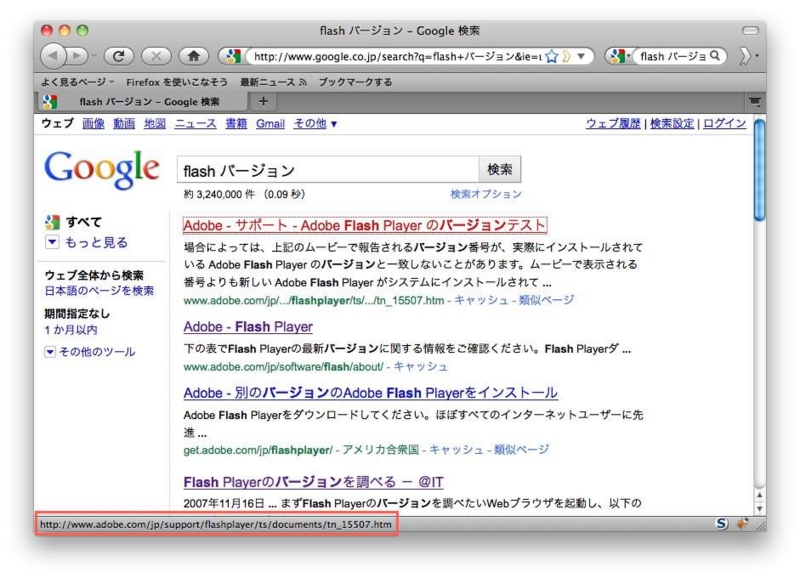Screen dimensions: 800x578
Task: Click the magnifier icon in the search box
Action: pyautogui.click(x=715, y=56)
